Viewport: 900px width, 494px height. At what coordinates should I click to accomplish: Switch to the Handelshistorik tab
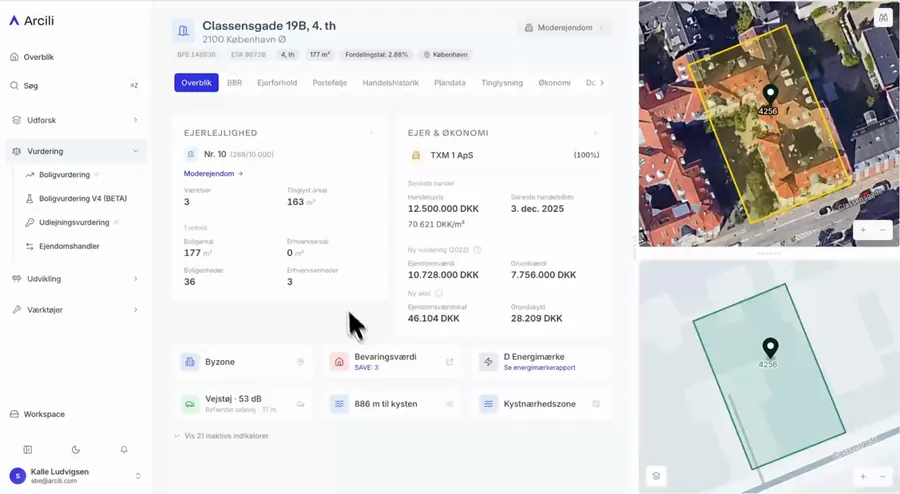(x=390, y=83)
